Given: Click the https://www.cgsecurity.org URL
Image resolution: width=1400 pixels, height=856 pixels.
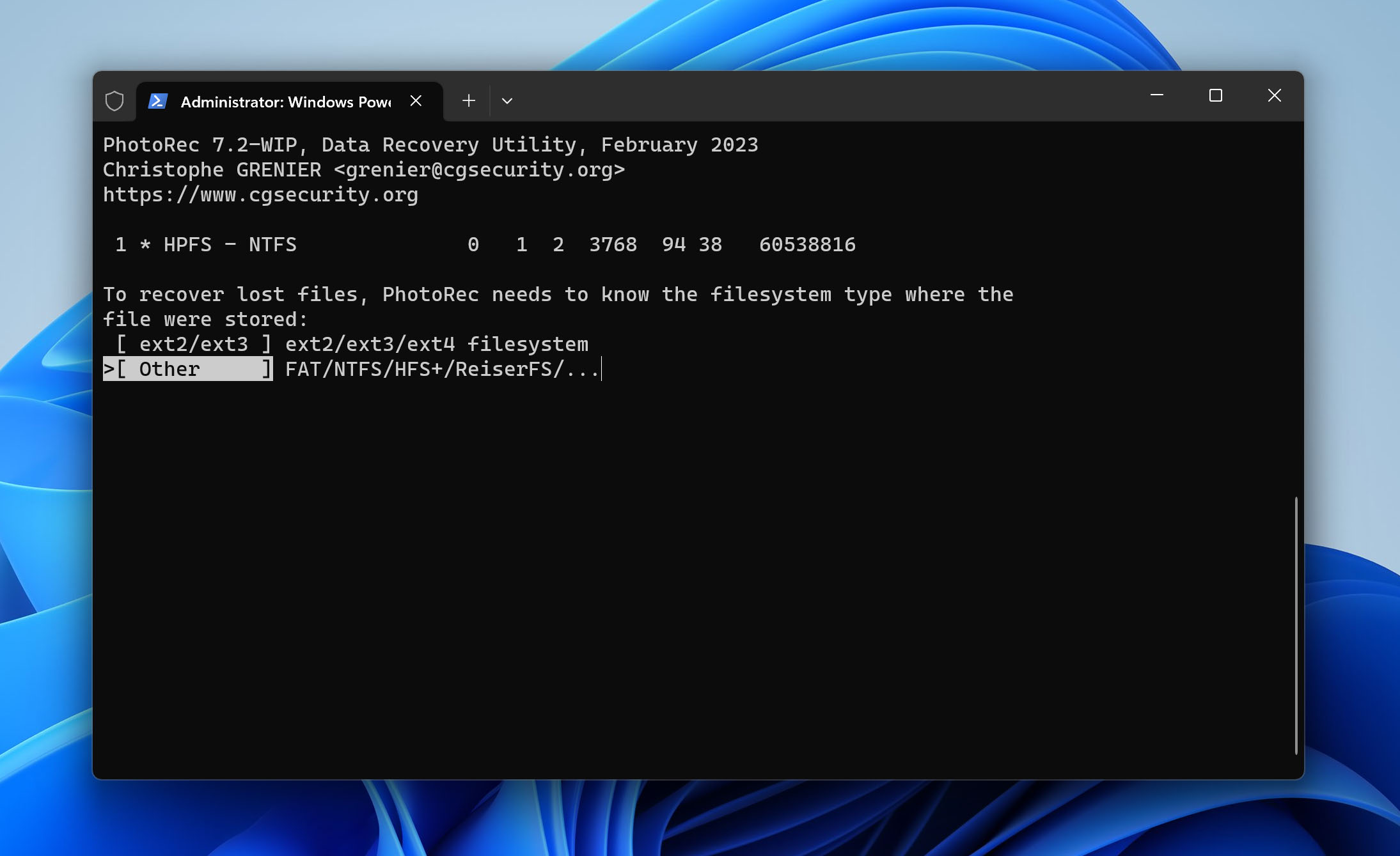Looking at the screenshot, I should click(260, 194).
